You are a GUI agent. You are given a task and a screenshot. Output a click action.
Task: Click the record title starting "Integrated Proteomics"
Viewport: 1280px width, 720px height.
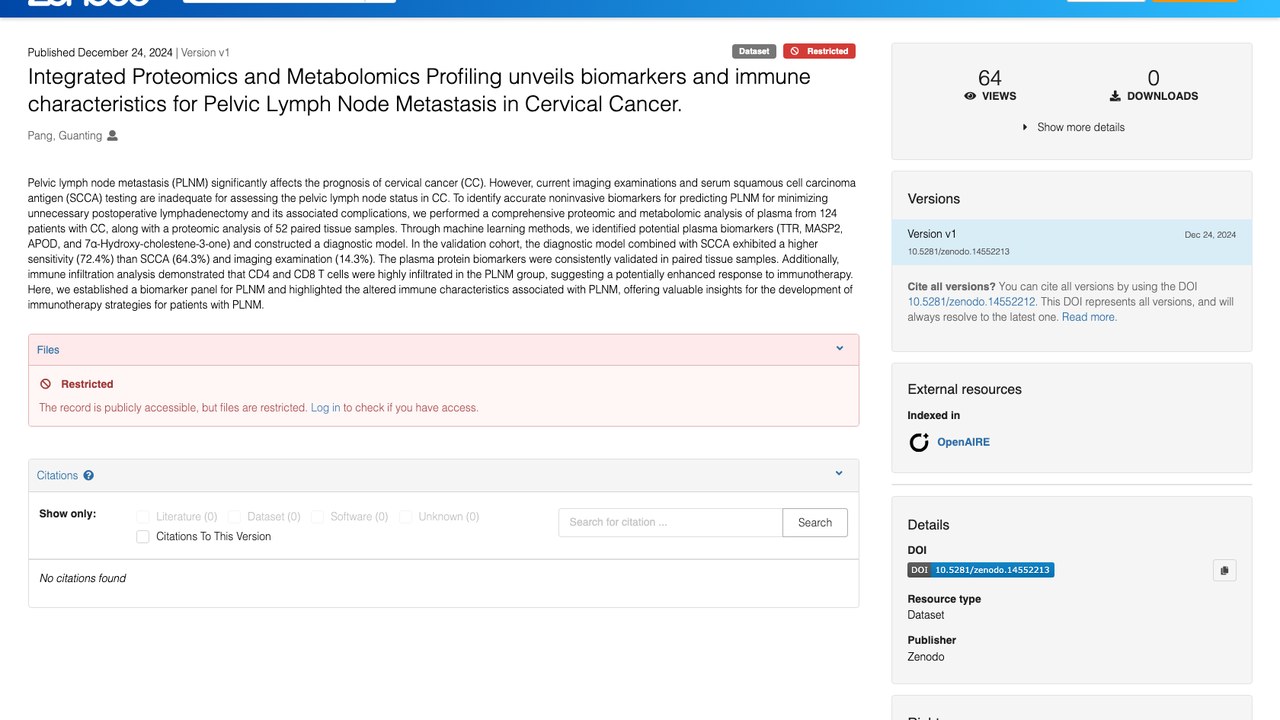tap(419, 90)
